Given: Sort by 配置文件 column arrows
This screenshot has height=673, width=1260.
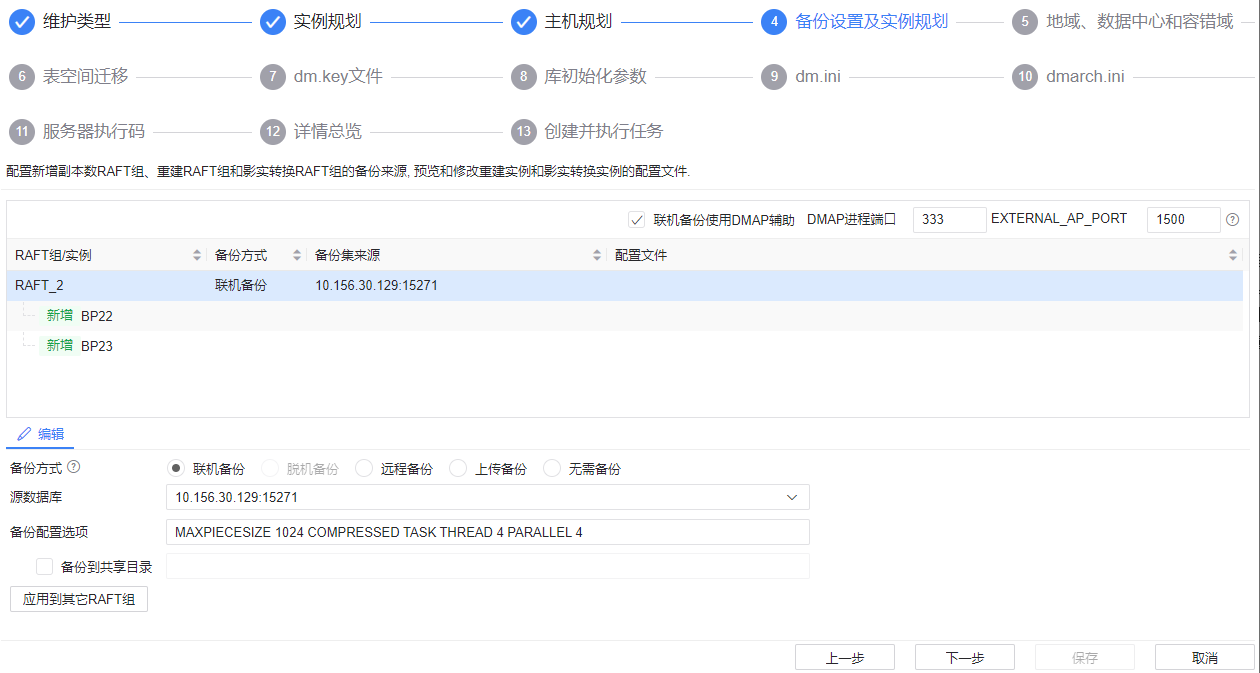Looking at the screenshot, I should [1233, 256].
